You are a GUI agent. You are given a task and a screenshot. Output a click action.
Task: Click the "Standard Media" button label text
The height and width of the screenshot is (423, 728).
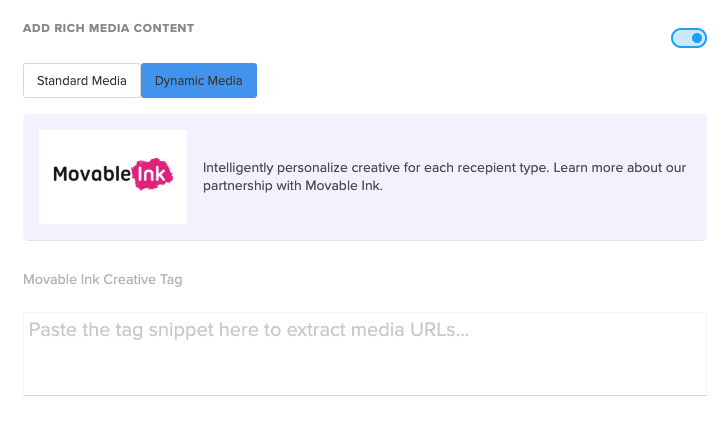pyautogui.click(x=82, y=81)
